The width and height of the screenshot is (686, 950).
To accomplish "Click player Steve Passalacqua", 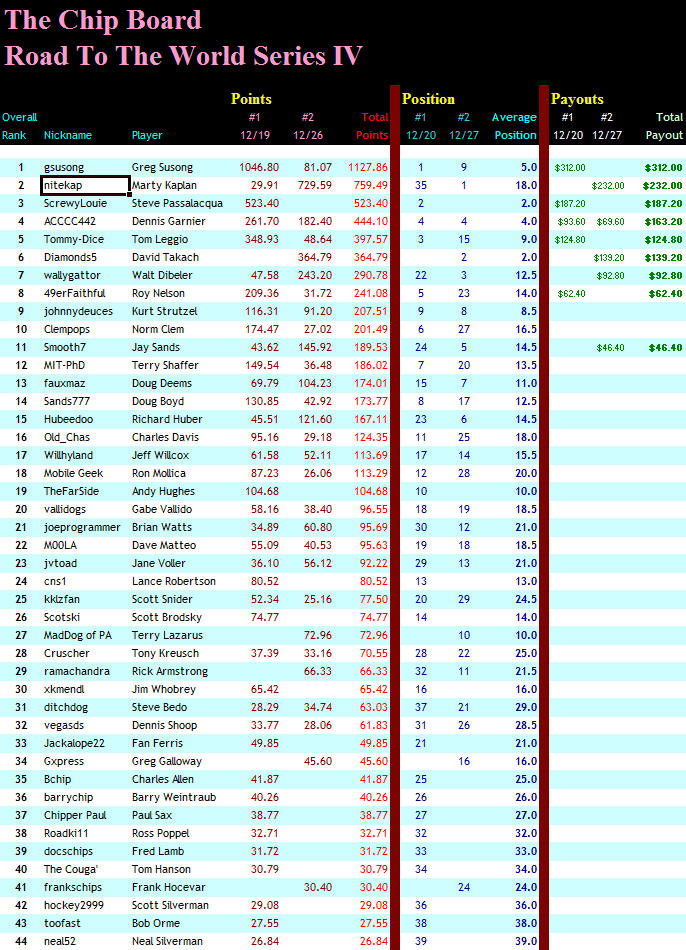I will [177, 204].
